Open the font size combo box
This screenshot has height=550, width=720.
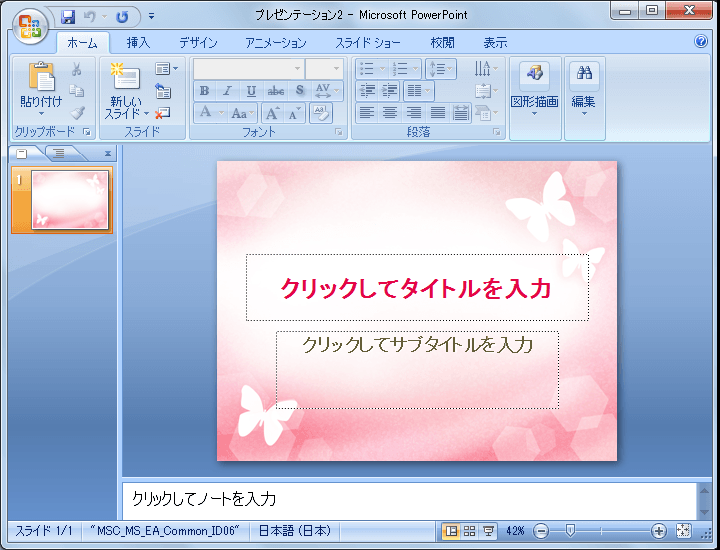[324, 69]
